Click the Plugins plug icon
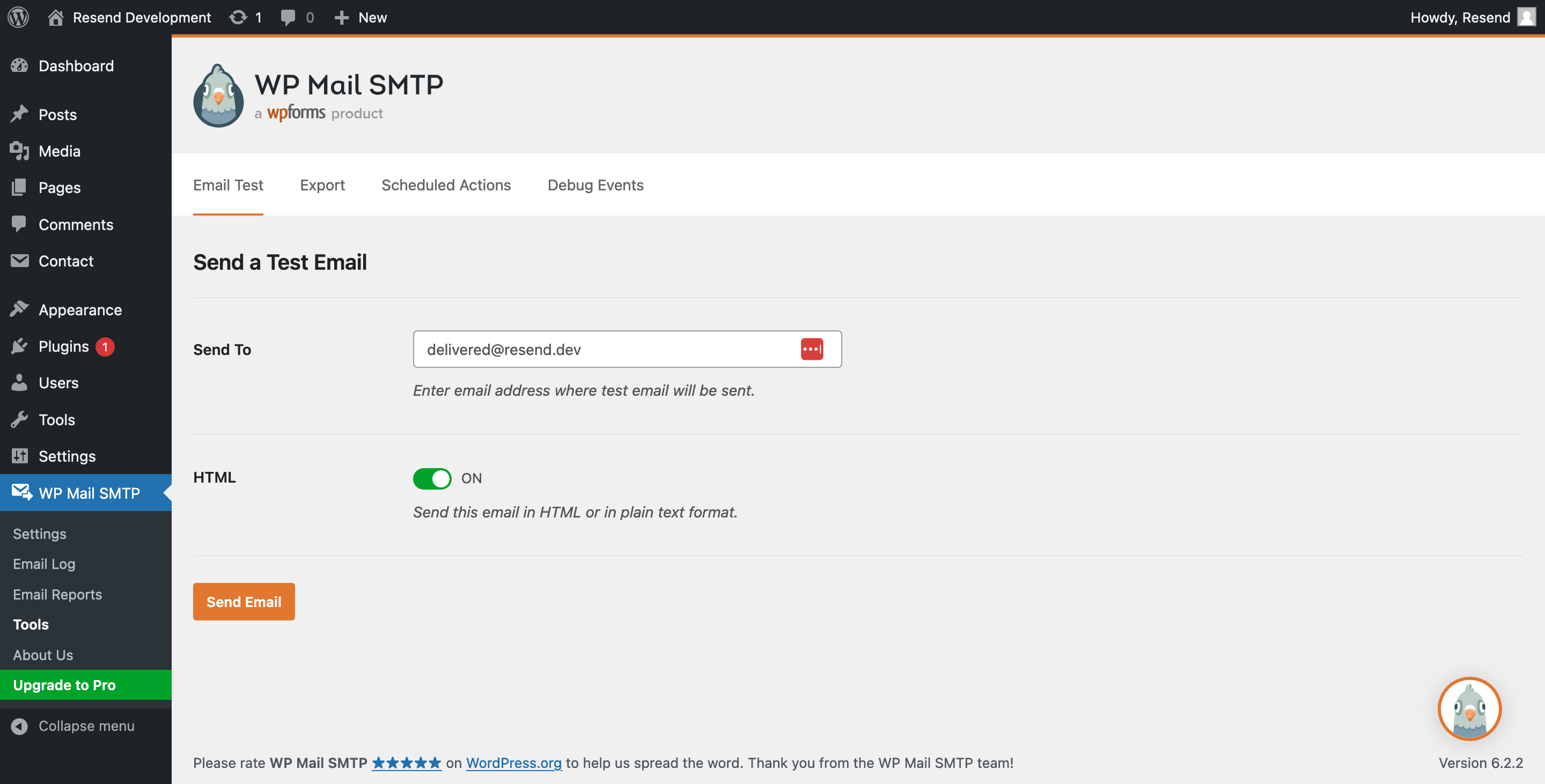Screen dimensions: 1545x784 tap(20, 346)
